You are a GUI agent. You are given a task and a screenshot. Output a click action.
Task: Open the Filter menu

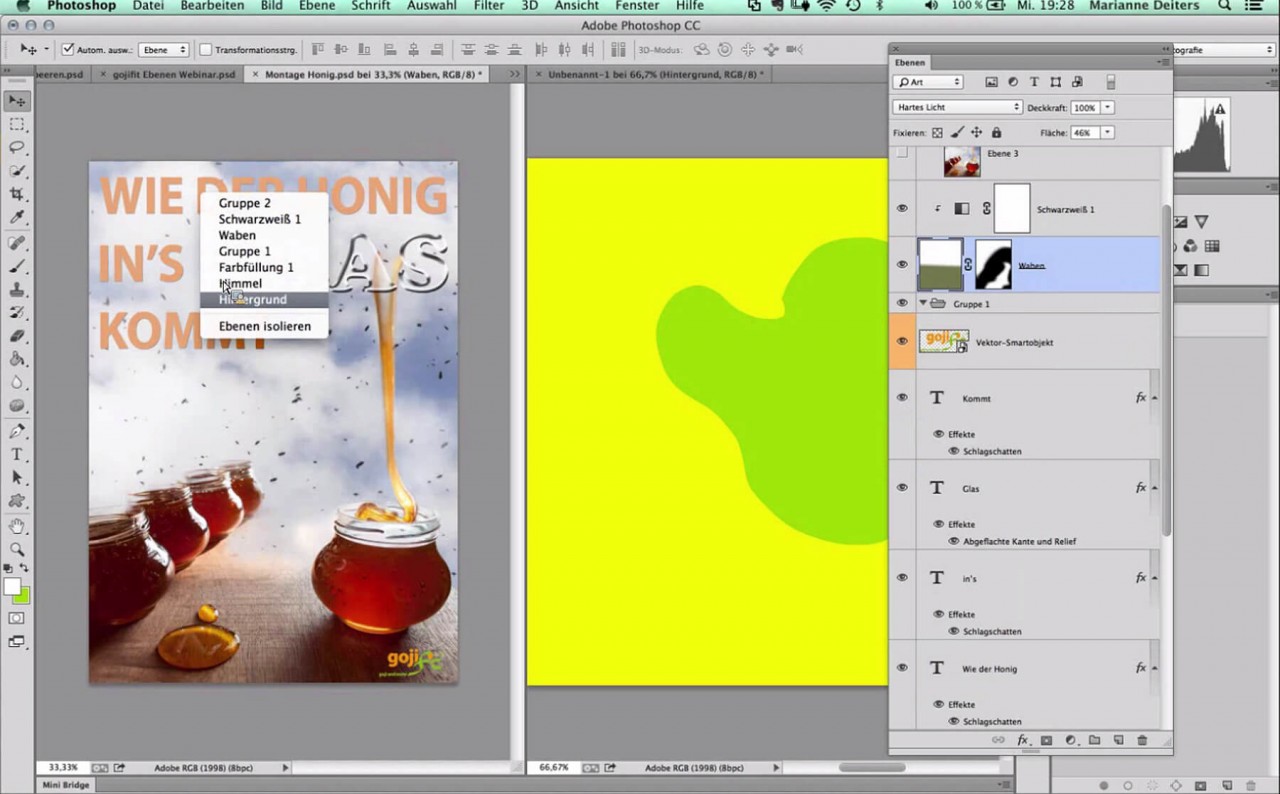click(x=488, y=6)
